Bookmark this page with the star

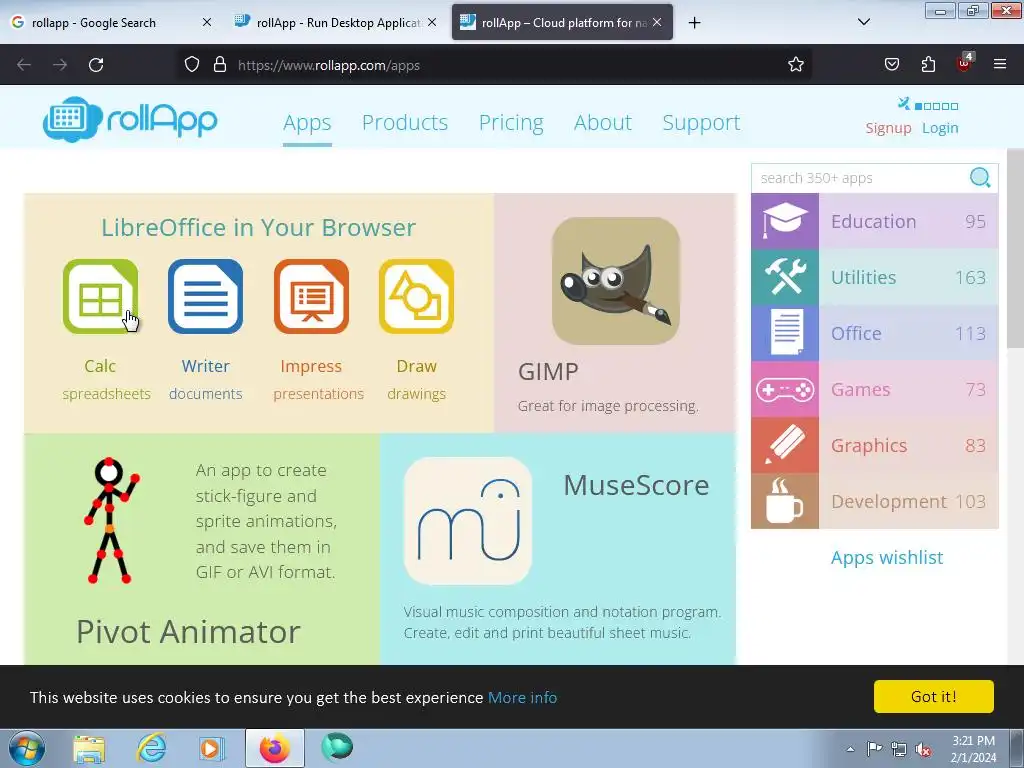[795, 65]
